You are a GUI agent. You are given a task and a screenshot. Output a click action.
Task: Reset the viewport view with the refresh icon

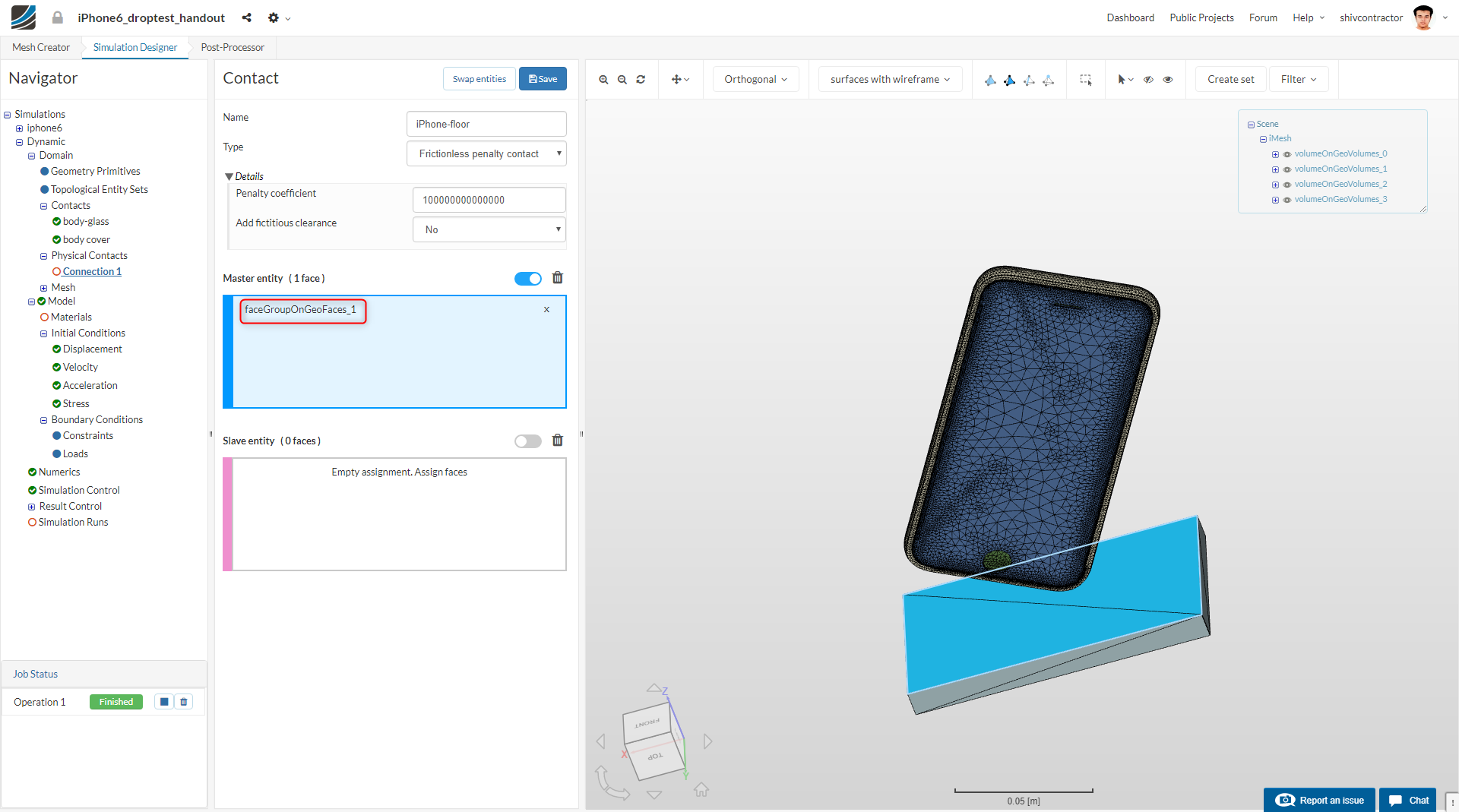(x=641, y=79)
